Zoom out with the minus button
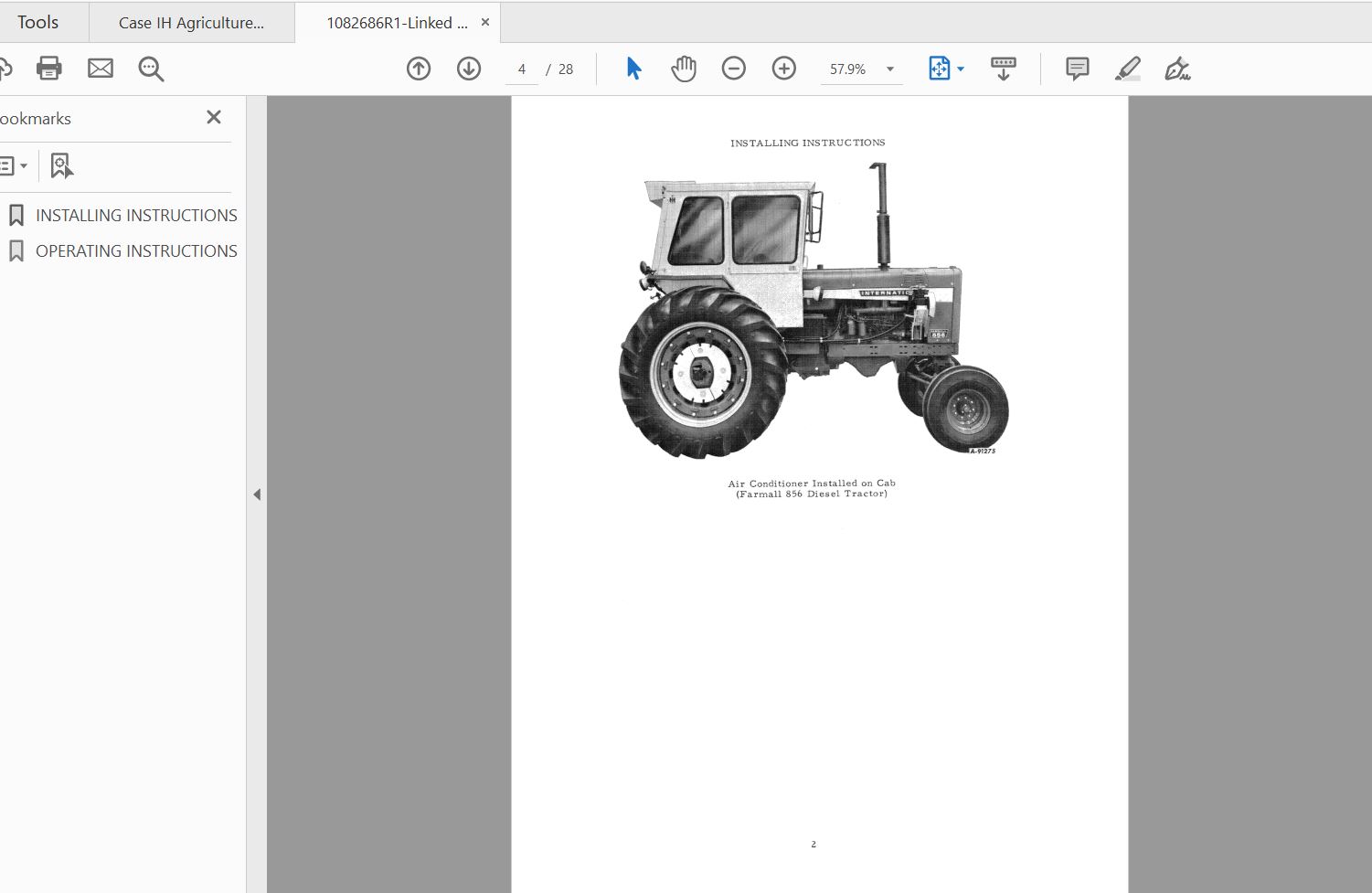The width and height of the screenshot is (1372, 893). tap(734, 69)
